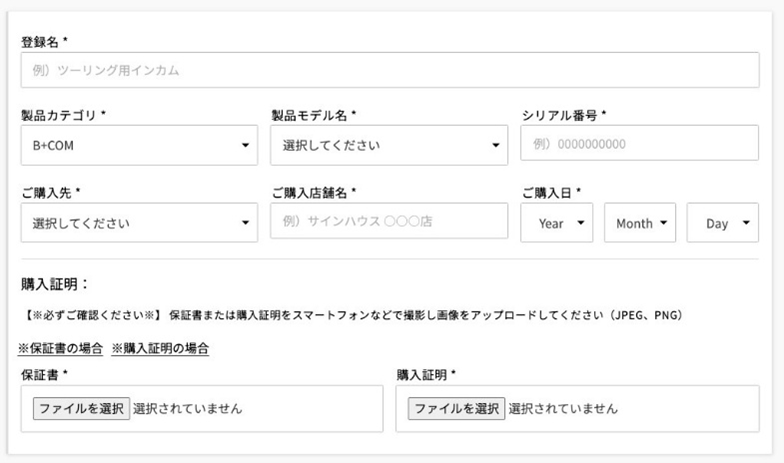Click the arrow icon in the ご購入先 select
This screenshot has height=463, width=784.
[x=245, y=223]
